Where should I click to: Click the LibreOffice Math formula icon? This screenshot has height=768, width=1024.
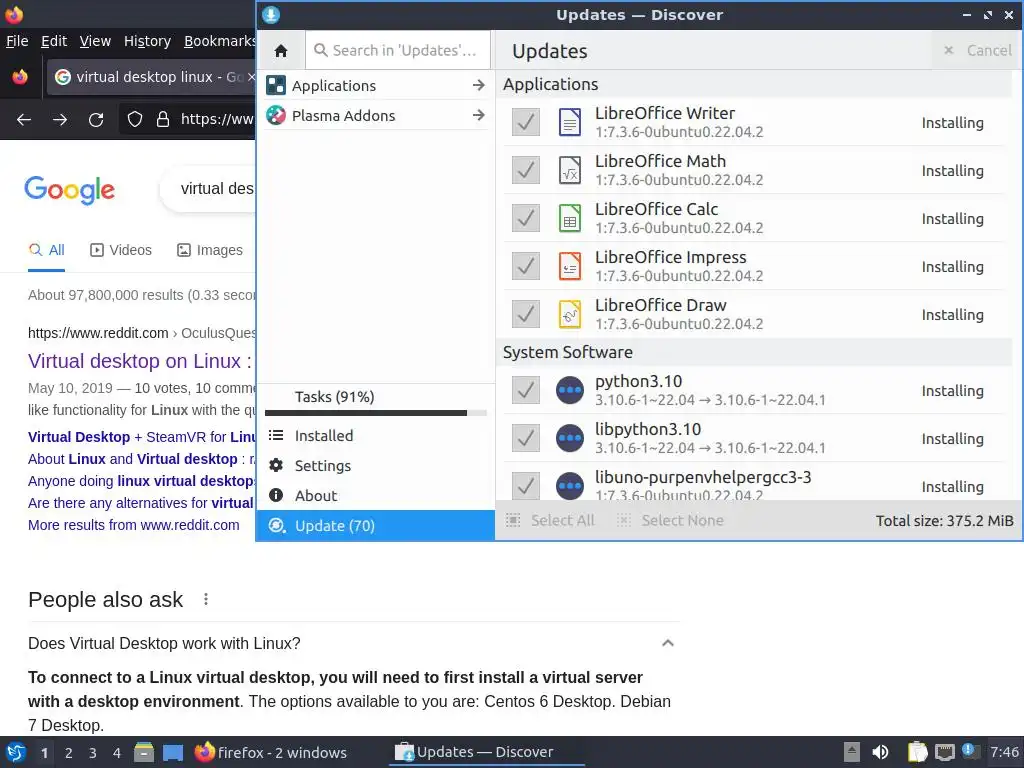(569, 170)
